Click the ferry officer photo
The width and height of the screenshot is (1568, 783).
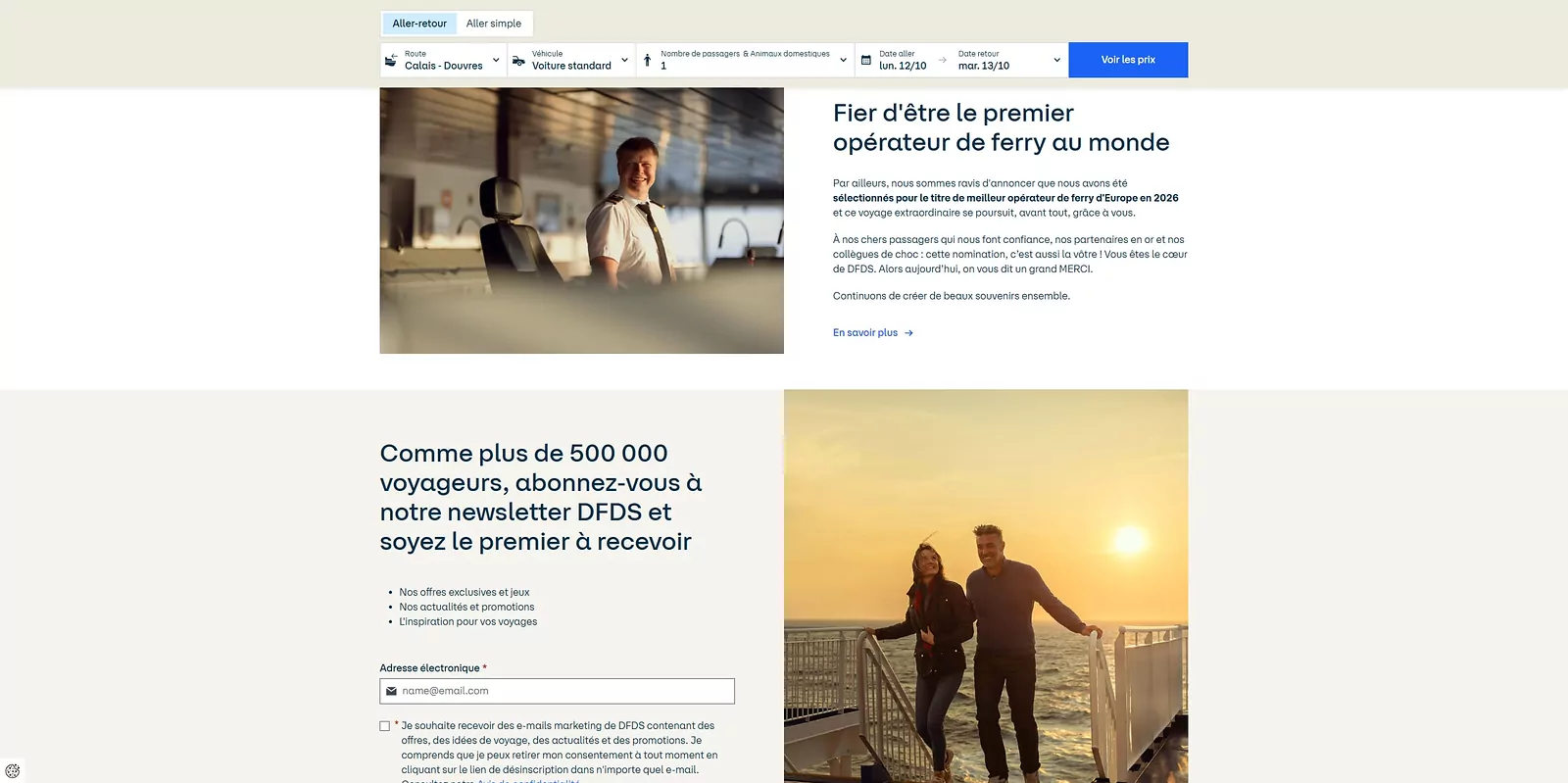click(582, 220)
